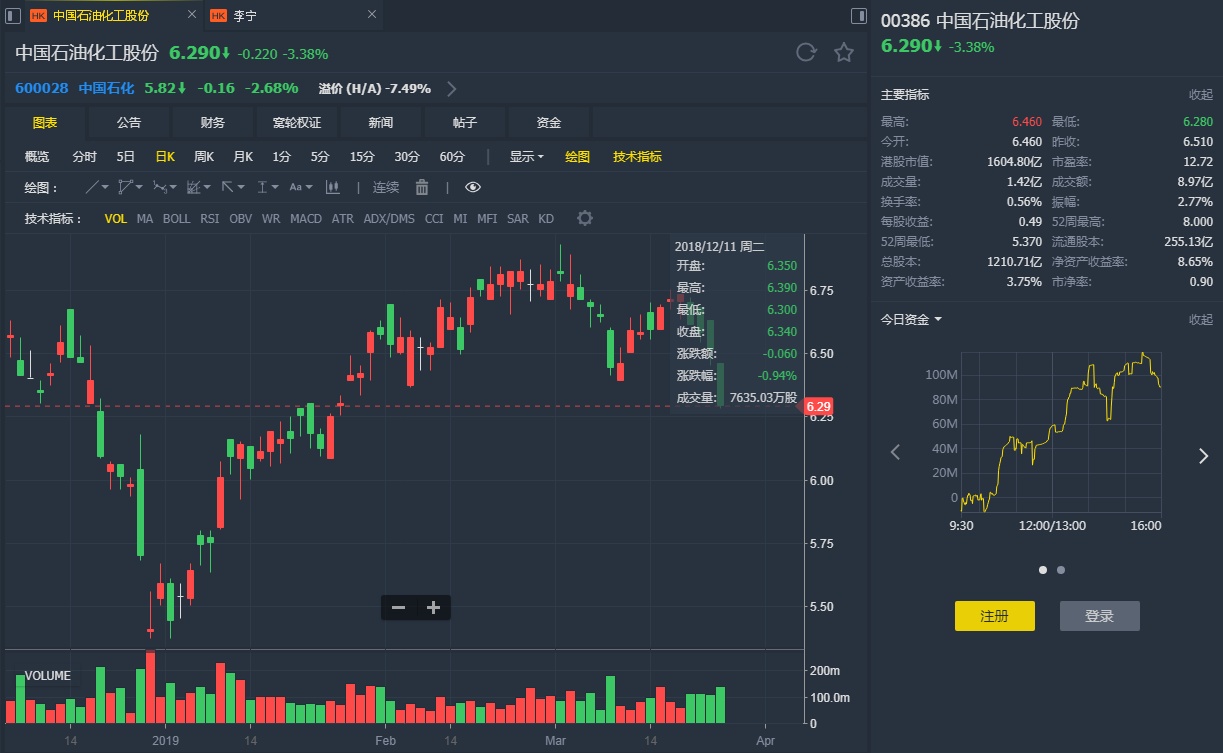Zoom in the chart with plus button

[x=433, y=607]
